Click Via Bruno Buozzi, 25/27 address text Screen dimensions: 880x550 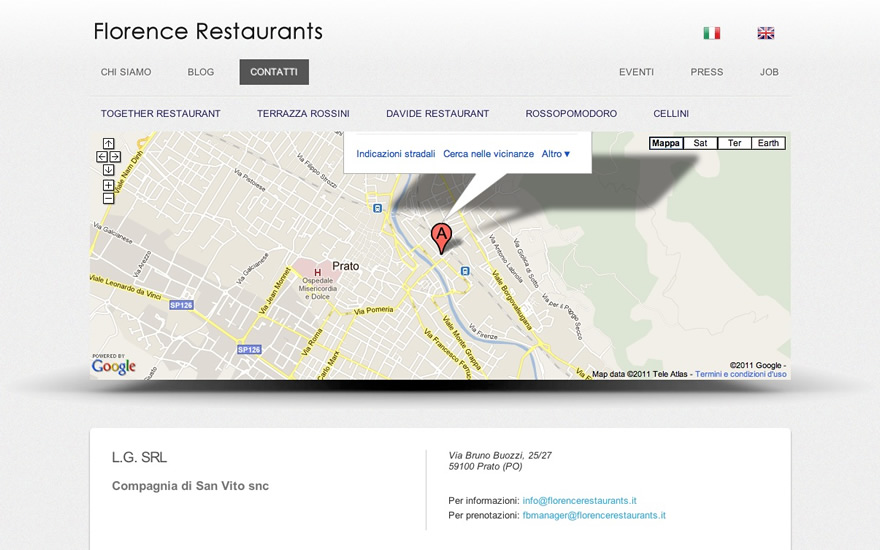point(500,456)
